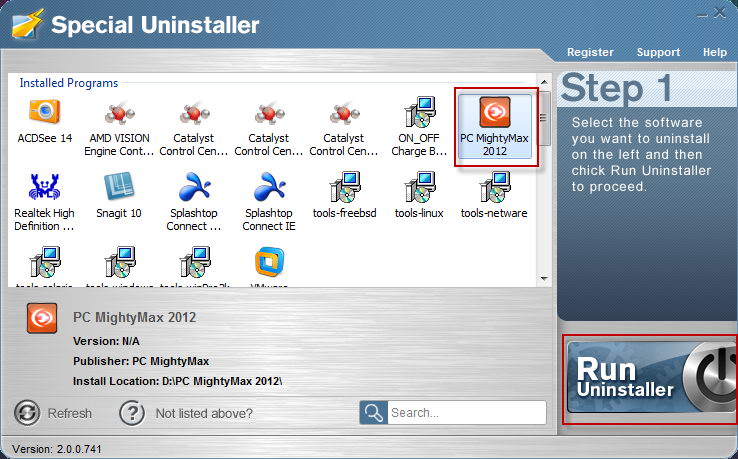This screenshot has width=738, height=459.
Task: Click into the Search input field
Action: point(466,413)
